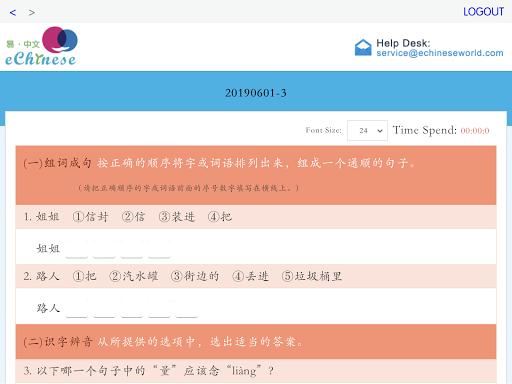Click option ②信 in question 1
Viewport: 512px width, 384px height.
133,217
